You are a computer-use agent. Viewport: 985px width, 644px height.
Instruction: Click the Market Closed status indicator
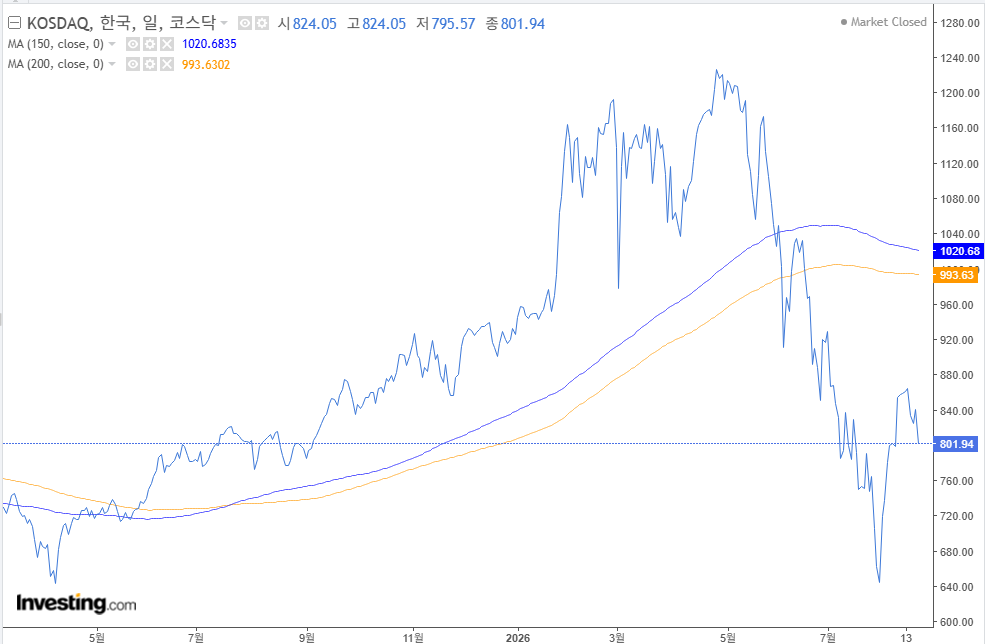pyautogui.click(x=883, y=22)
